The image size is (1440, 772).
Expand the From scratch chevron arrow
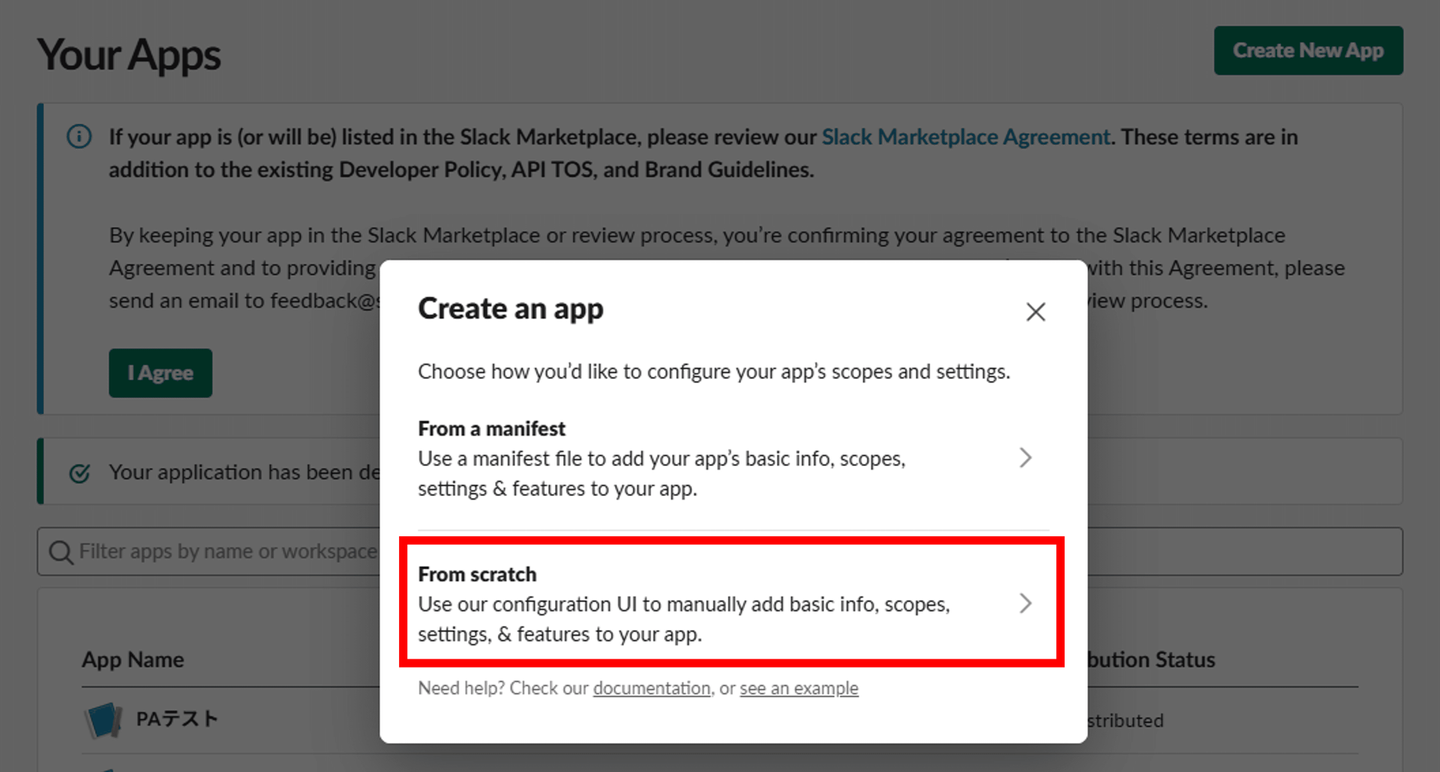(1025, 604)
